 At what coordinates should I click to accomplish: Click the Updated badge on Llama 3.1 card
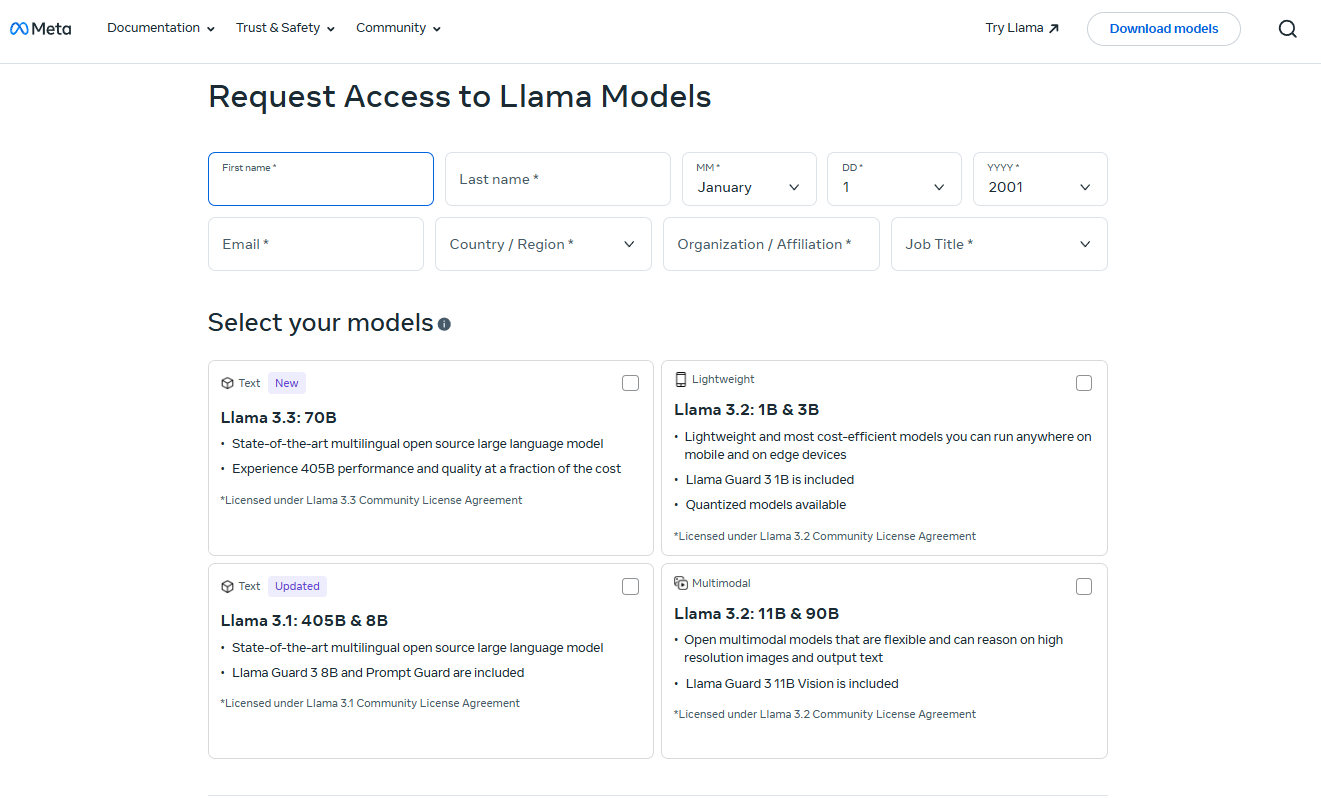tap(297, 587)
